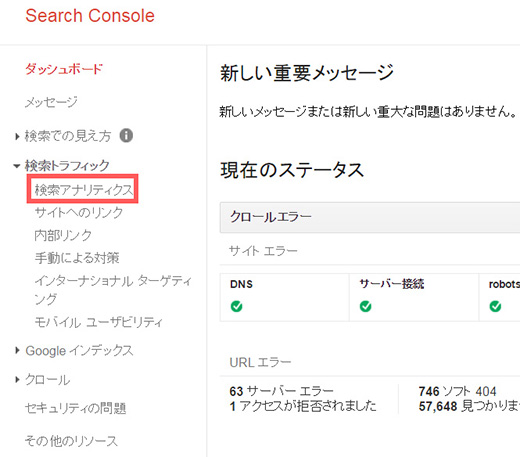Click the 新しい重要メッセージ heading
This screenshot has width=520, height=457.
click(x=307, y=73)
